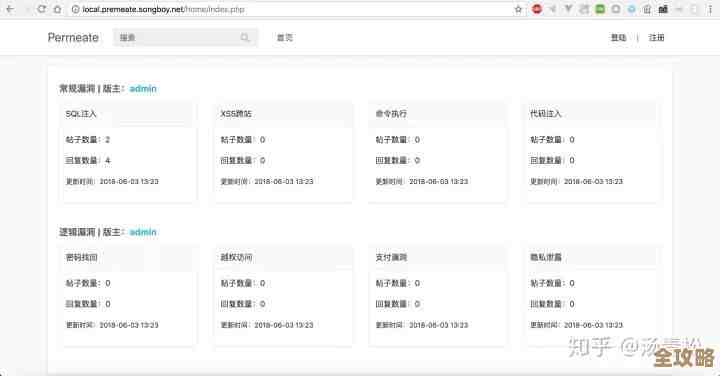Viewport: 720px width, 376px height.
Task: Click 更新时间 row in 越权访问 card
Action: click(x=267, y=325)
